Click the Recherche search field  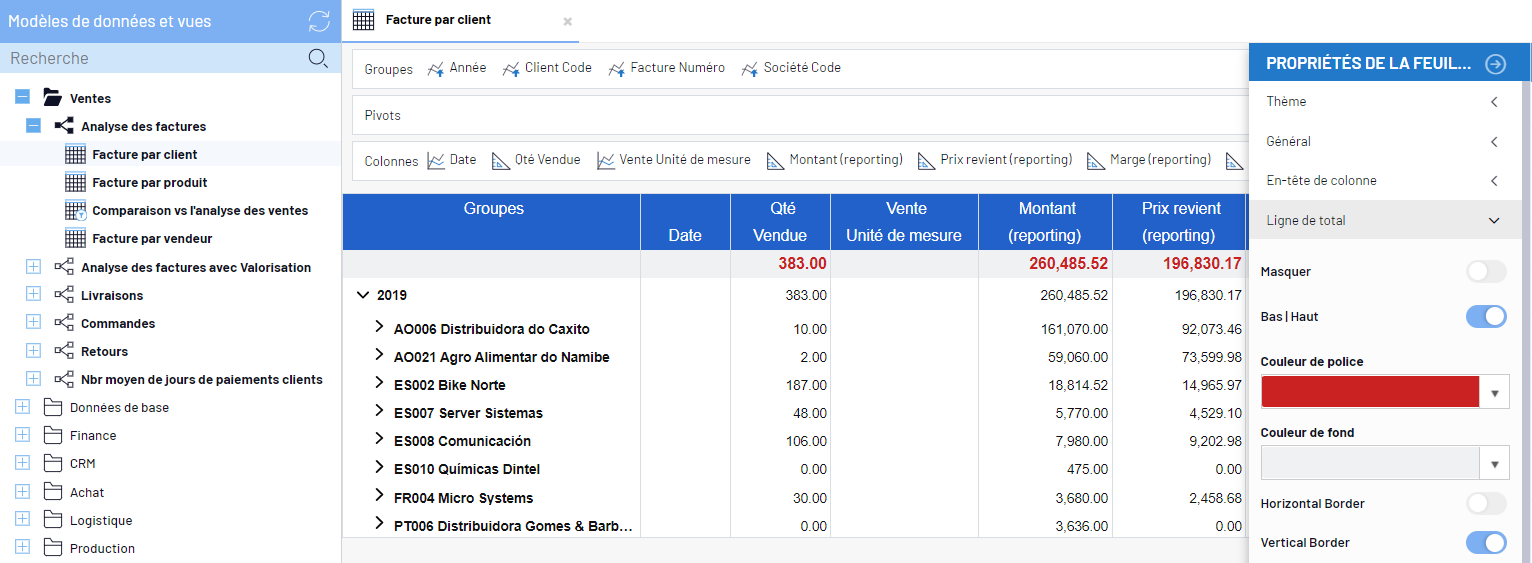point(150,58)
